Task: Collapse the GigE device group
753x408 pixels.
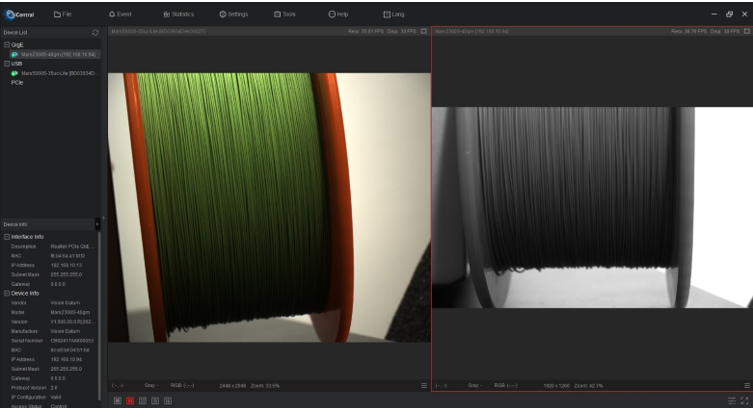Action: tap(6, 45)
